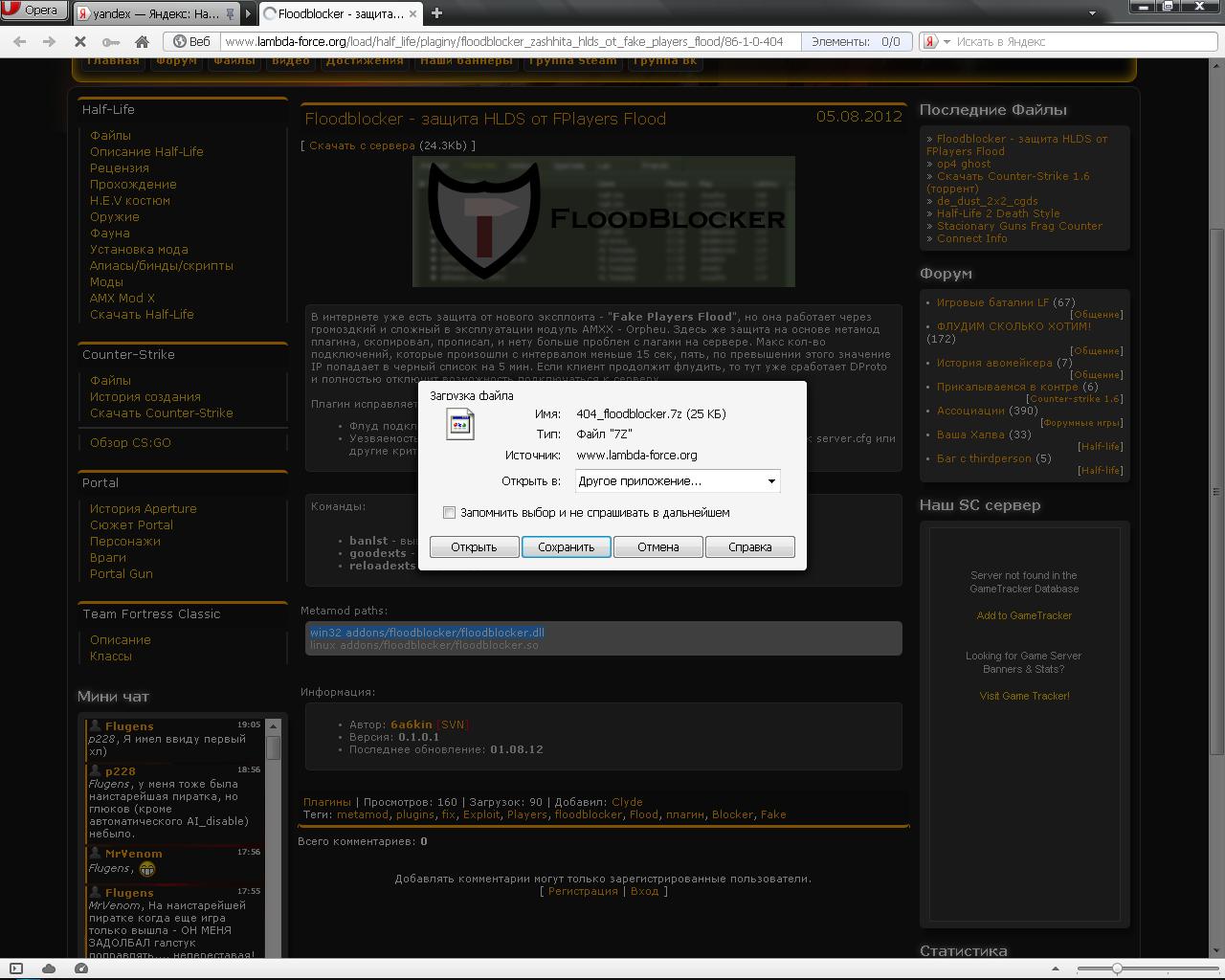The image size is (1225, 980).
Task: Switch to the yandex tab
Action: point(154,13)
